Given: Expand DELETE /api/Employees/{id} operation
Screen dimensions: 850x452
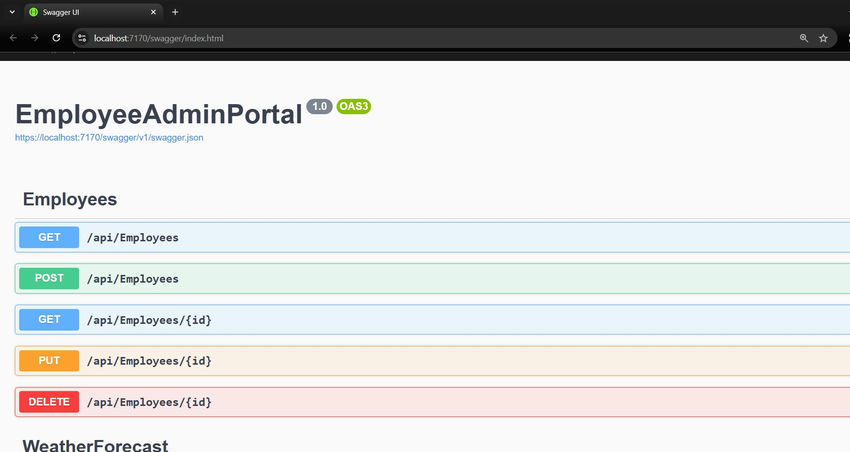Looking at the screenshot, I should pos(432,402).
